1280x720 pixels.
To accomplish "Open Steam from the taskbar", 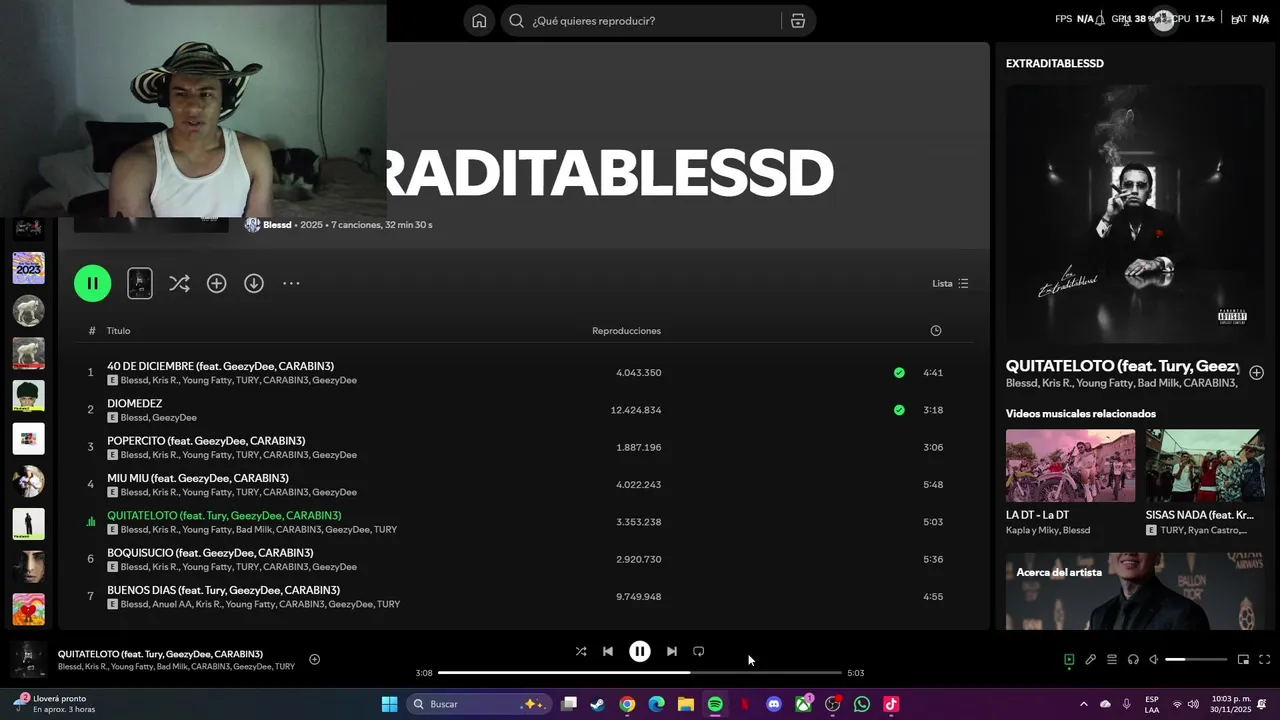I will coord(597,704).
